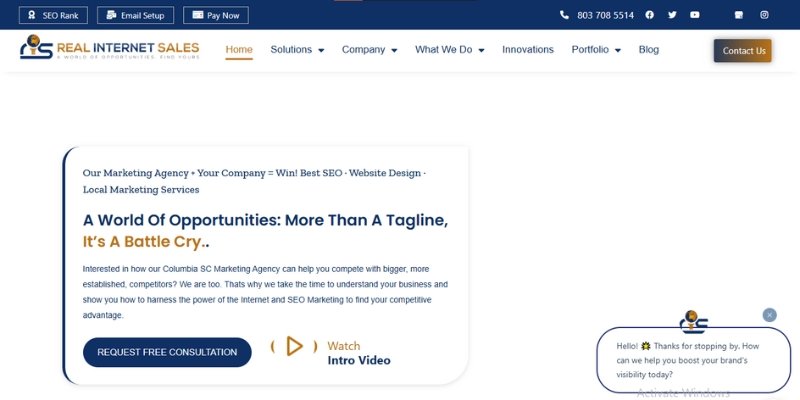Image resolution: width=800 pixels, height=400 pixels.
Task: Click the SEO Rank button
Action: [x=53, y=15]
